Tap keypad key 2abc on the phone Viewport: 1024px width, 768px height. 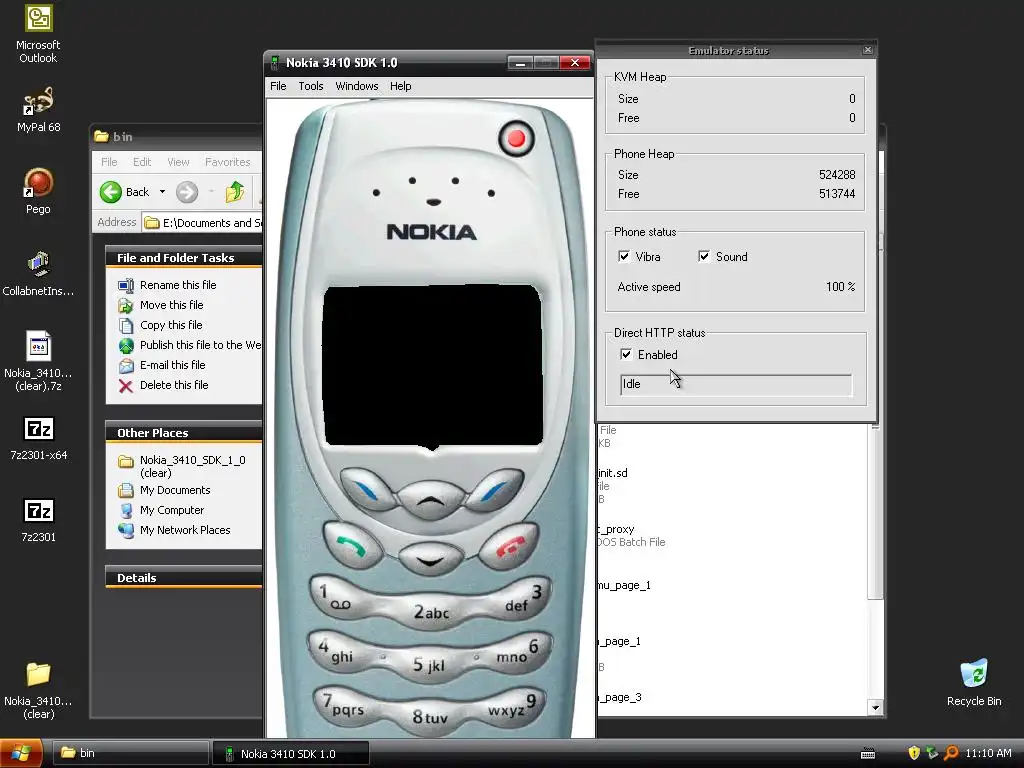pos(431,611)
